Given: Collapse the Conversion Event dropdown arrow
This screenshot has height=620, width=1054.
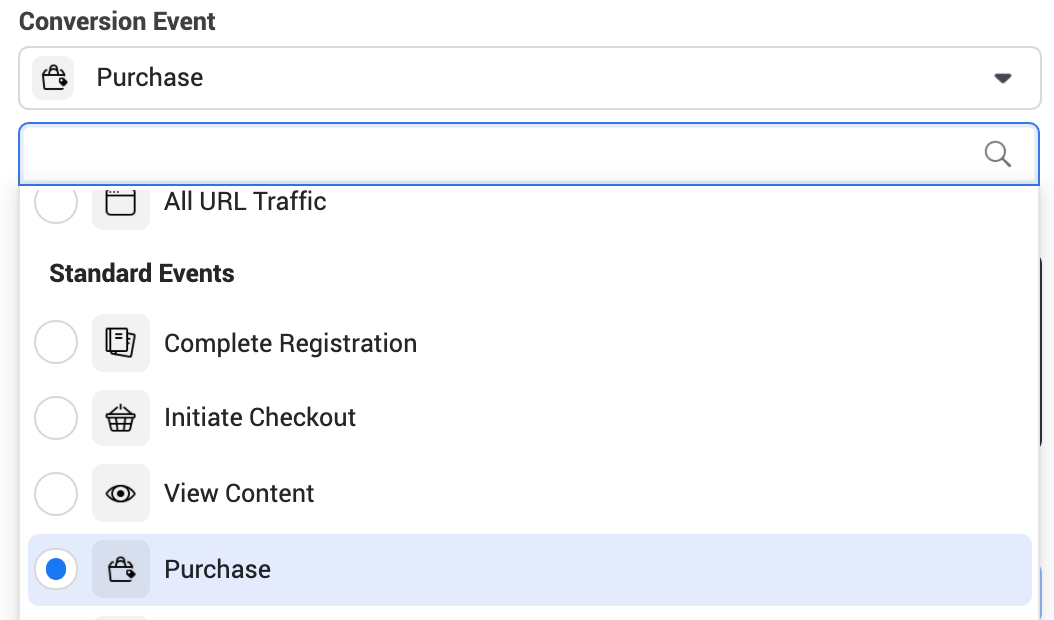Looking at the screenshot, I should coord(1003,78).
